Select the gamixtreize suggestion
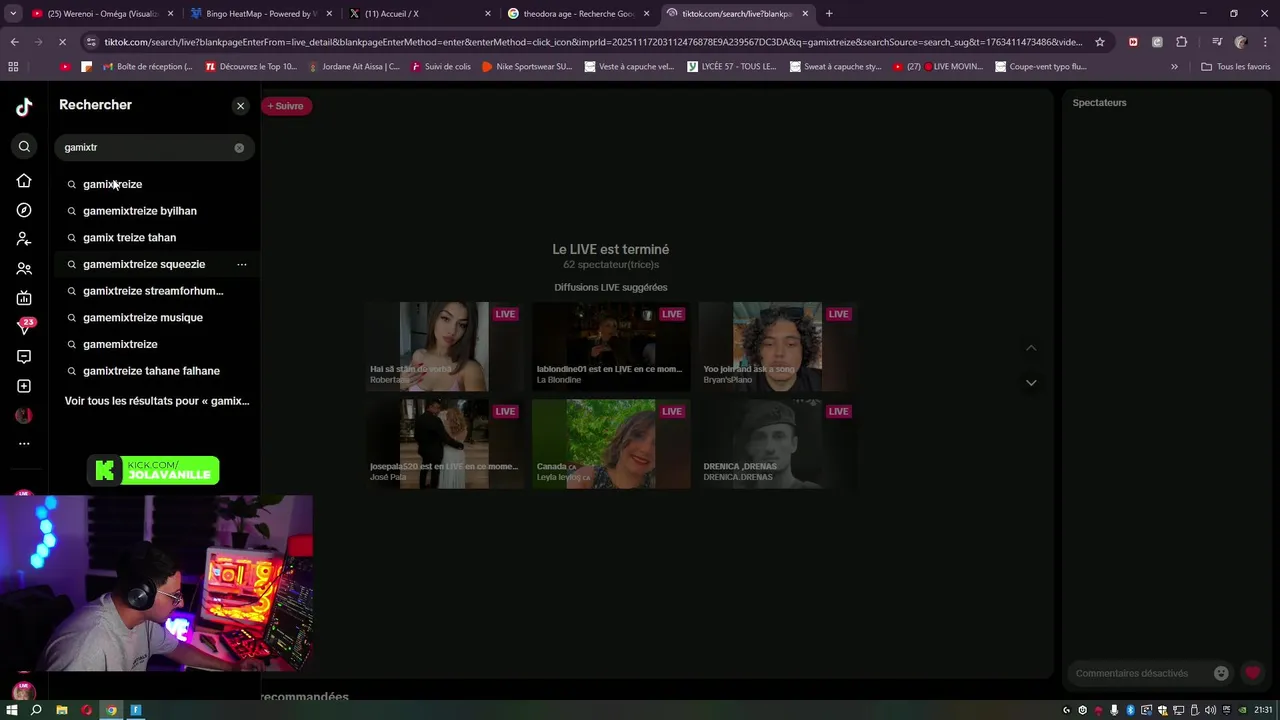 tap(112, 184)
